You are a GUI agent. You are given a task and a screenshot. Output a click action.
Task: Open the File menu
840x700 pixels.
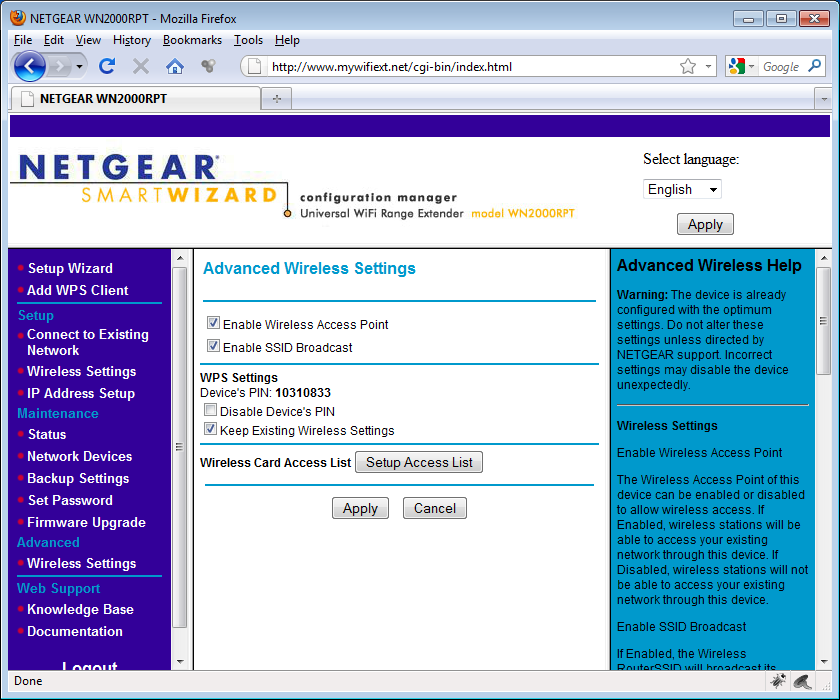click(23, 40)
